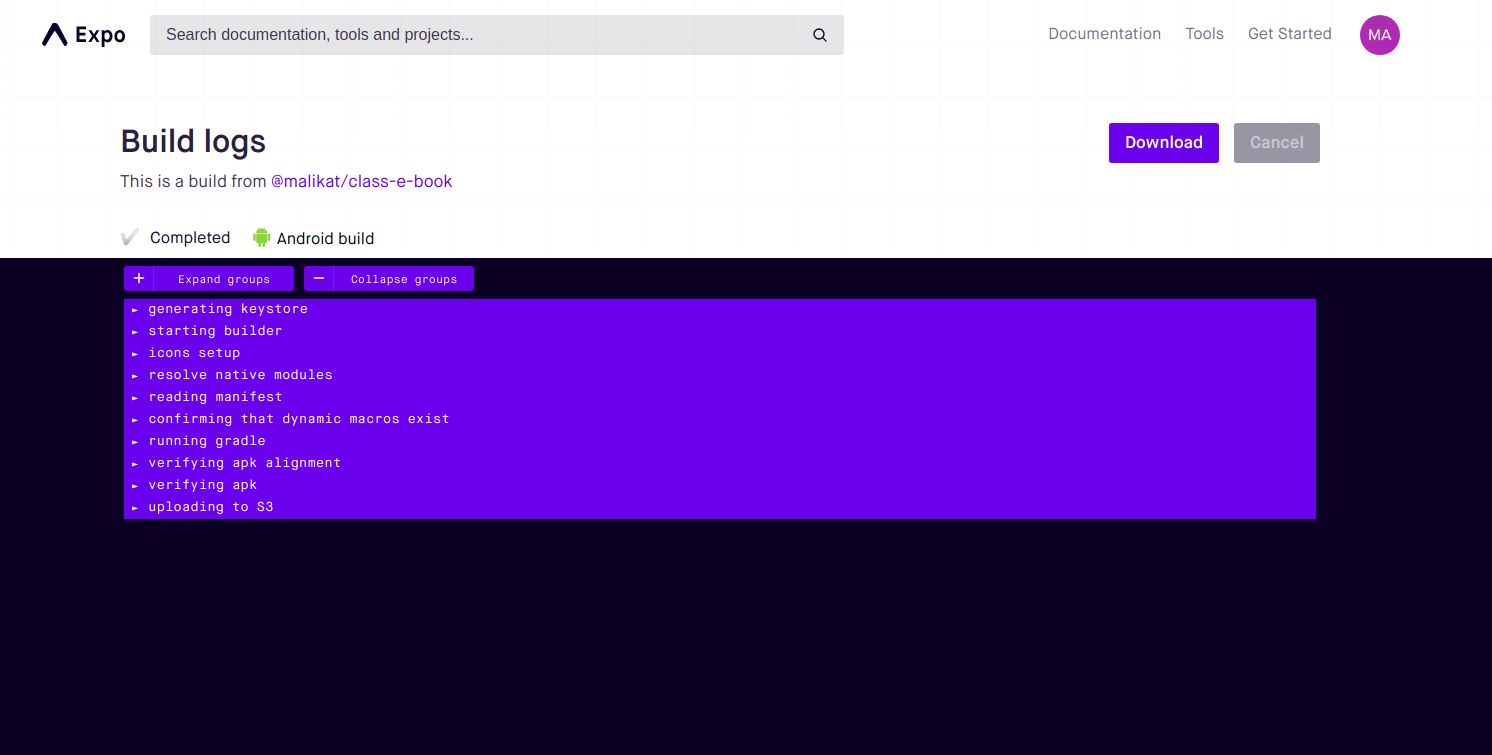Click the Get Started link
This screenshot has width=1492, height=755.
coord(1289,33)
